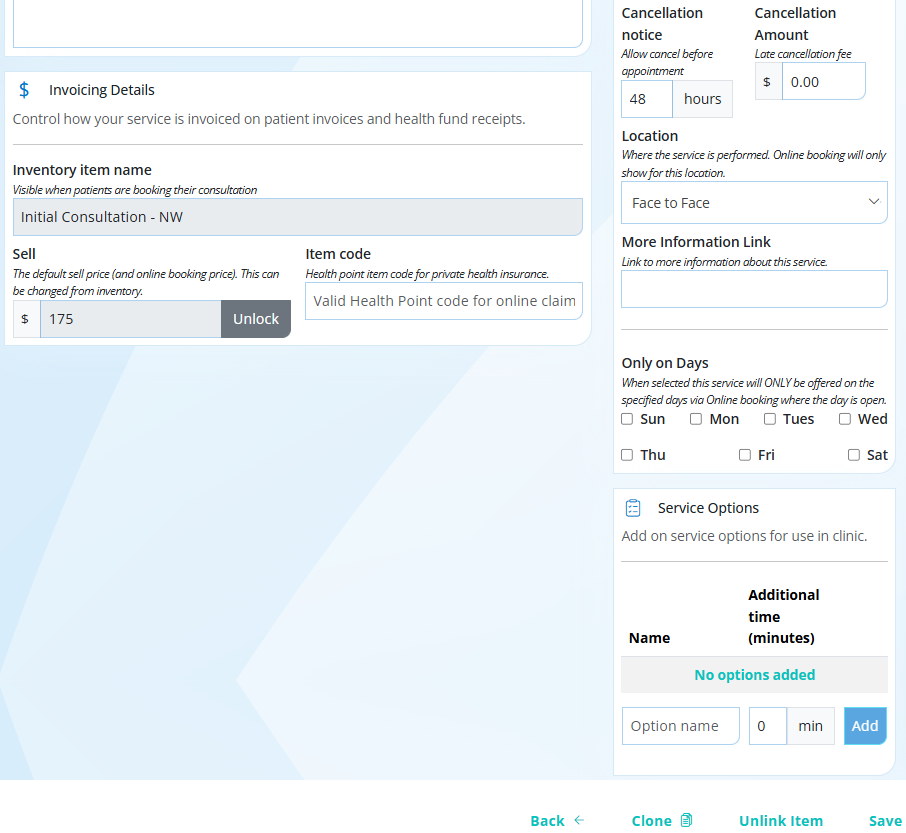Check the Sat checkbox

click(853, 455)
